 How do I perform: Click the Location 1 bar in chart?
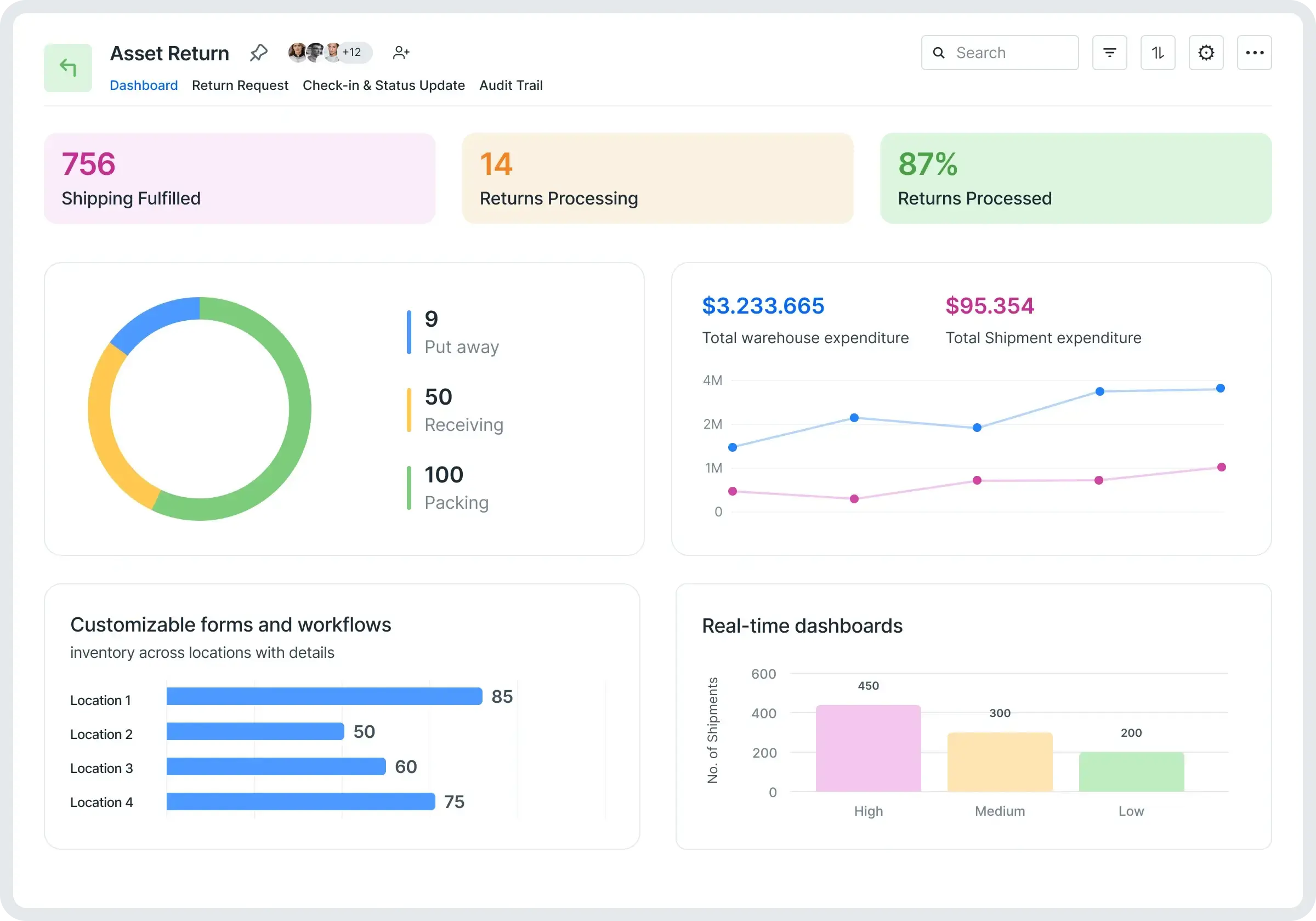(324, 696)
